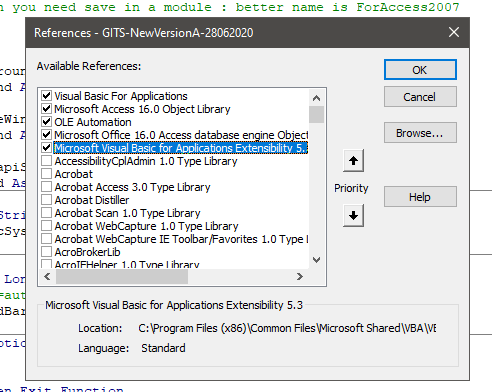Click the list's scroll down arrow
This screenshot has width=492, height=392.
point(316,260)
